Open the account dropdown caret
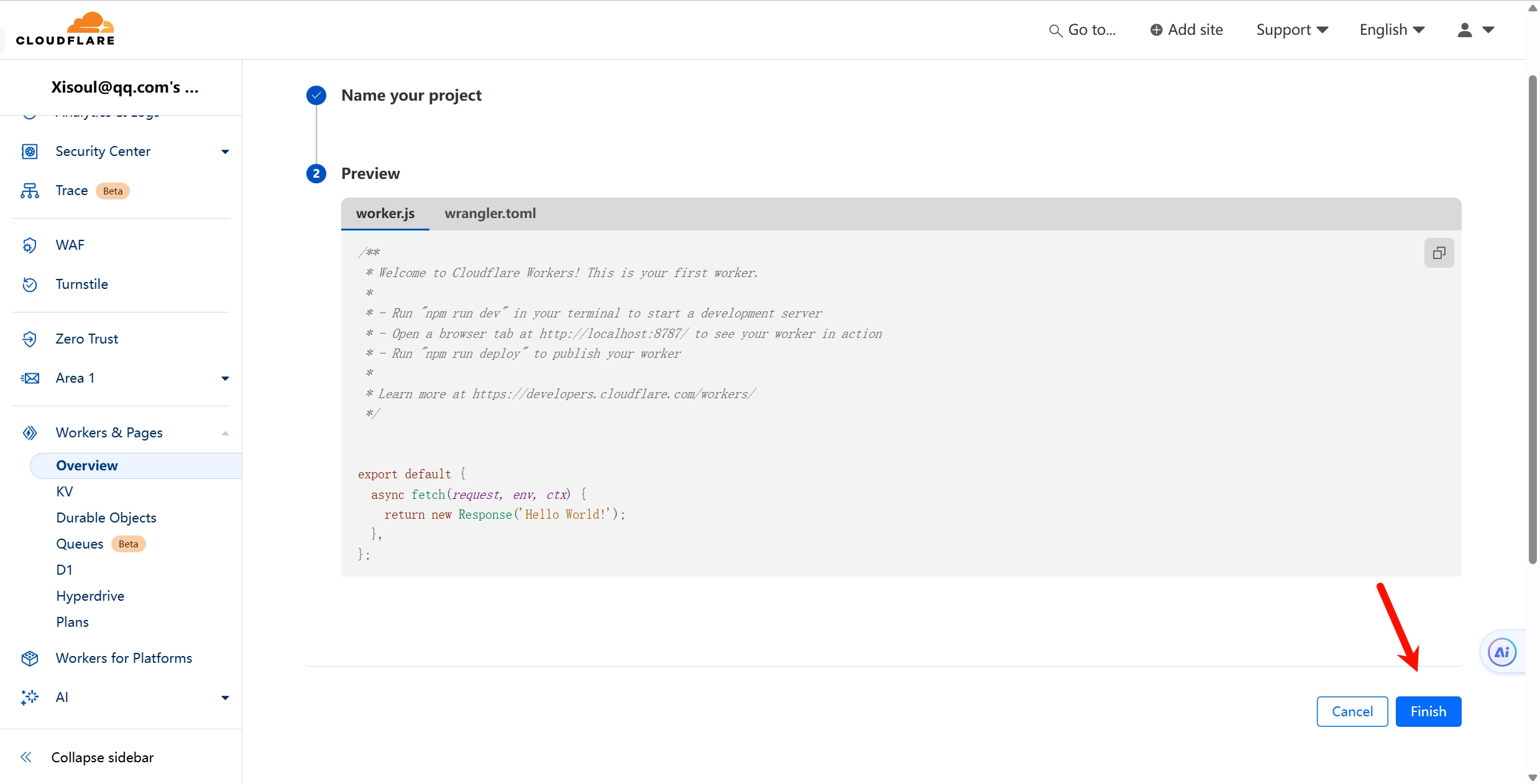The width and height of the screenshot is (1540, 784). [1488, 30]
